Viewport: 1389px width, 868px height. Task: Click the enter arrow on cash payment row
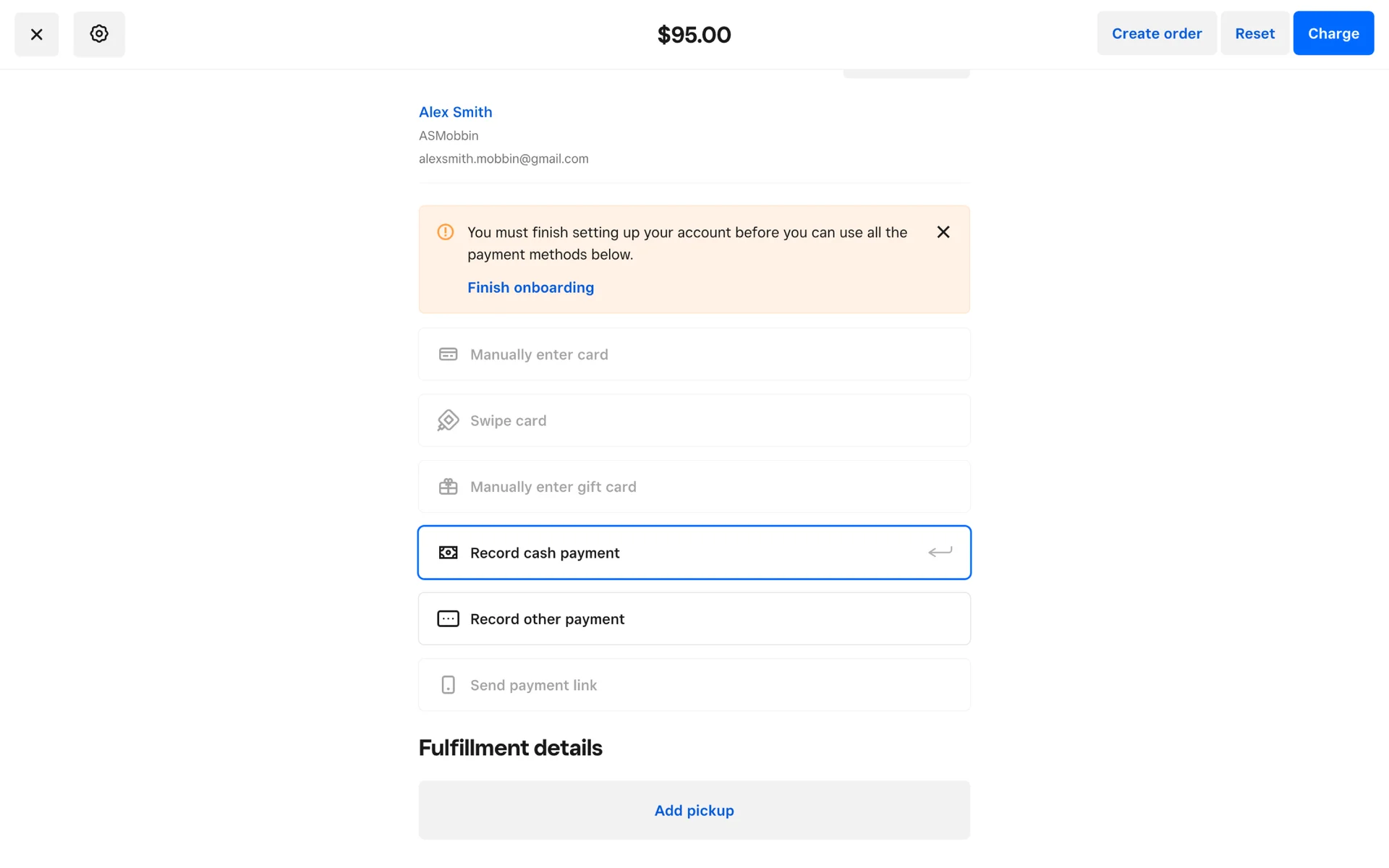pyautogui.click(x=940, y=553)
